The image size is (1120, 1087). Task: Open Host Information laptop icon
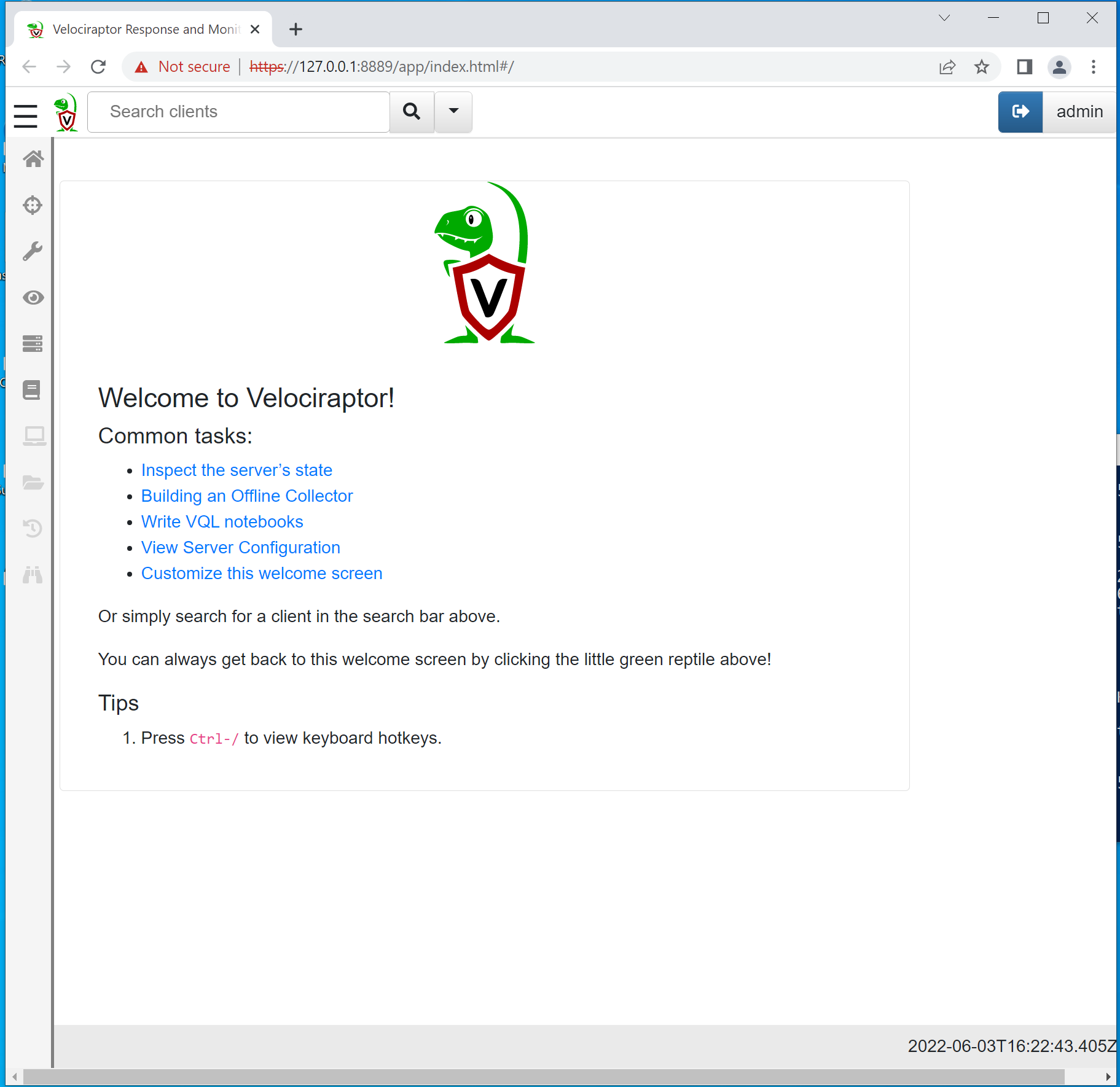(34, 436)
